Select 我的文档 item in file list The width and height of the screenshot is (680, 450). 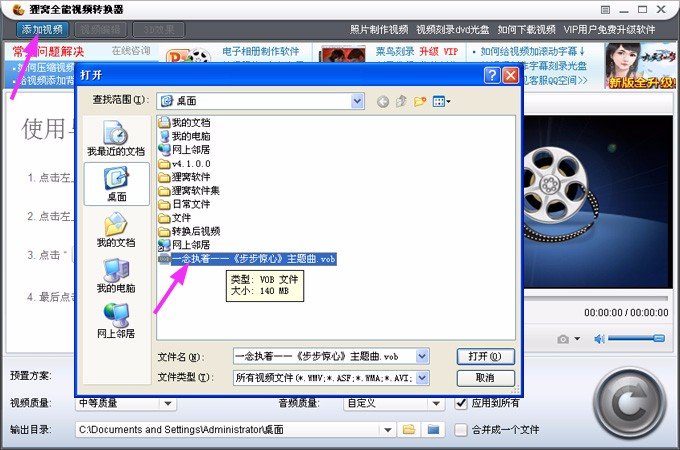184,123
